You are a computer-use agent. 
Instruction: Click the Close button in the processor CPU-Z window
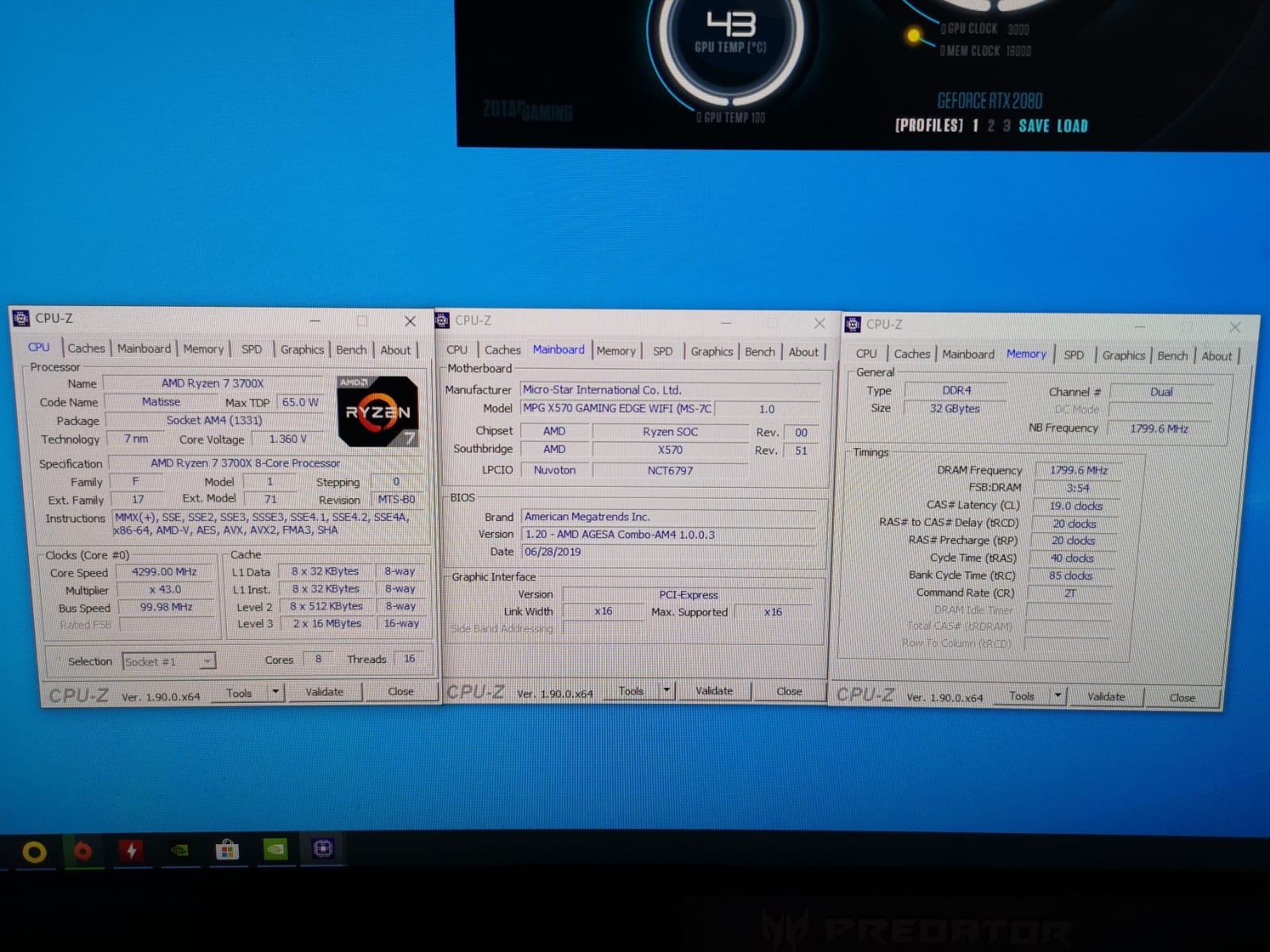tap(401, 692)
